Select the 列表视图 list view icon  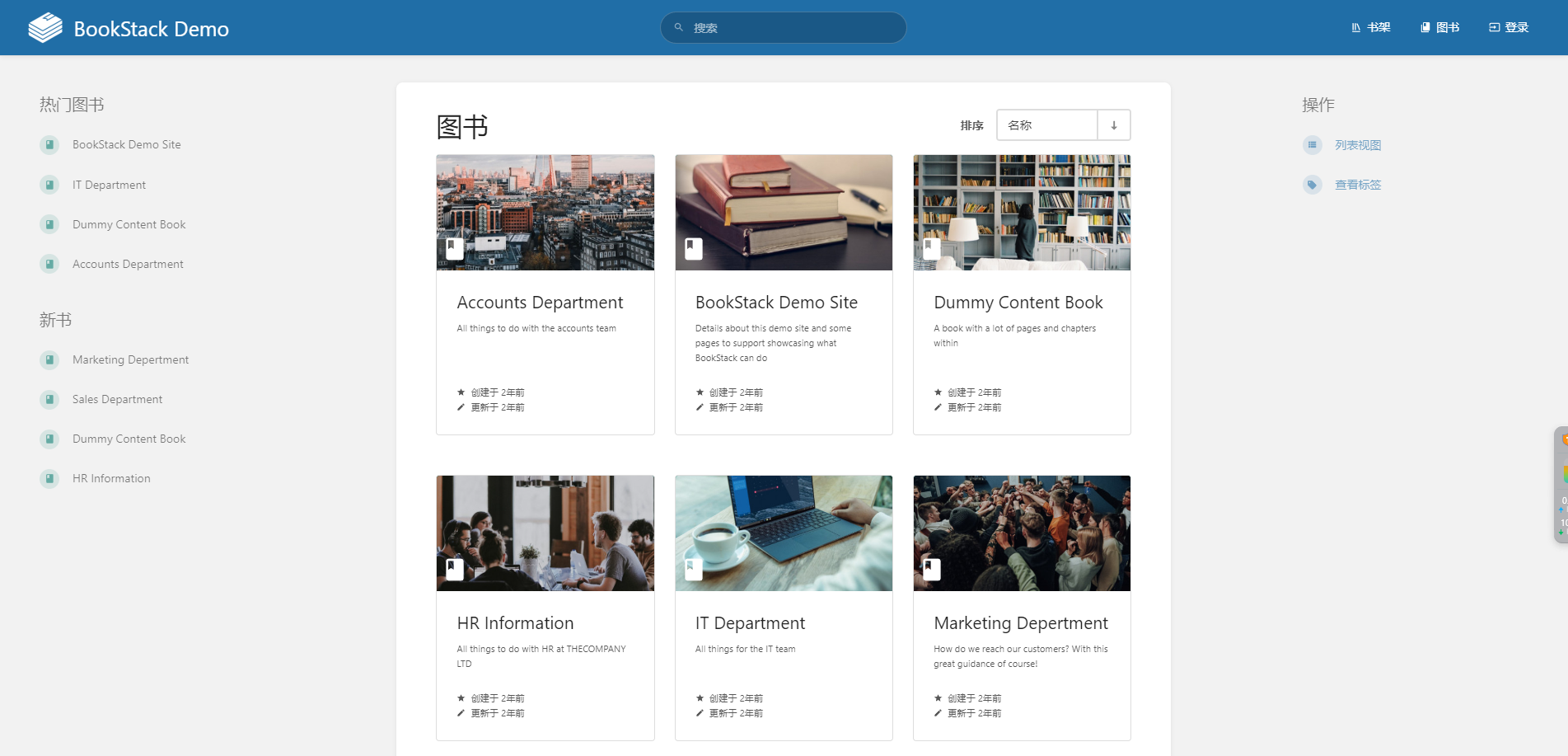coord(1312,144)
